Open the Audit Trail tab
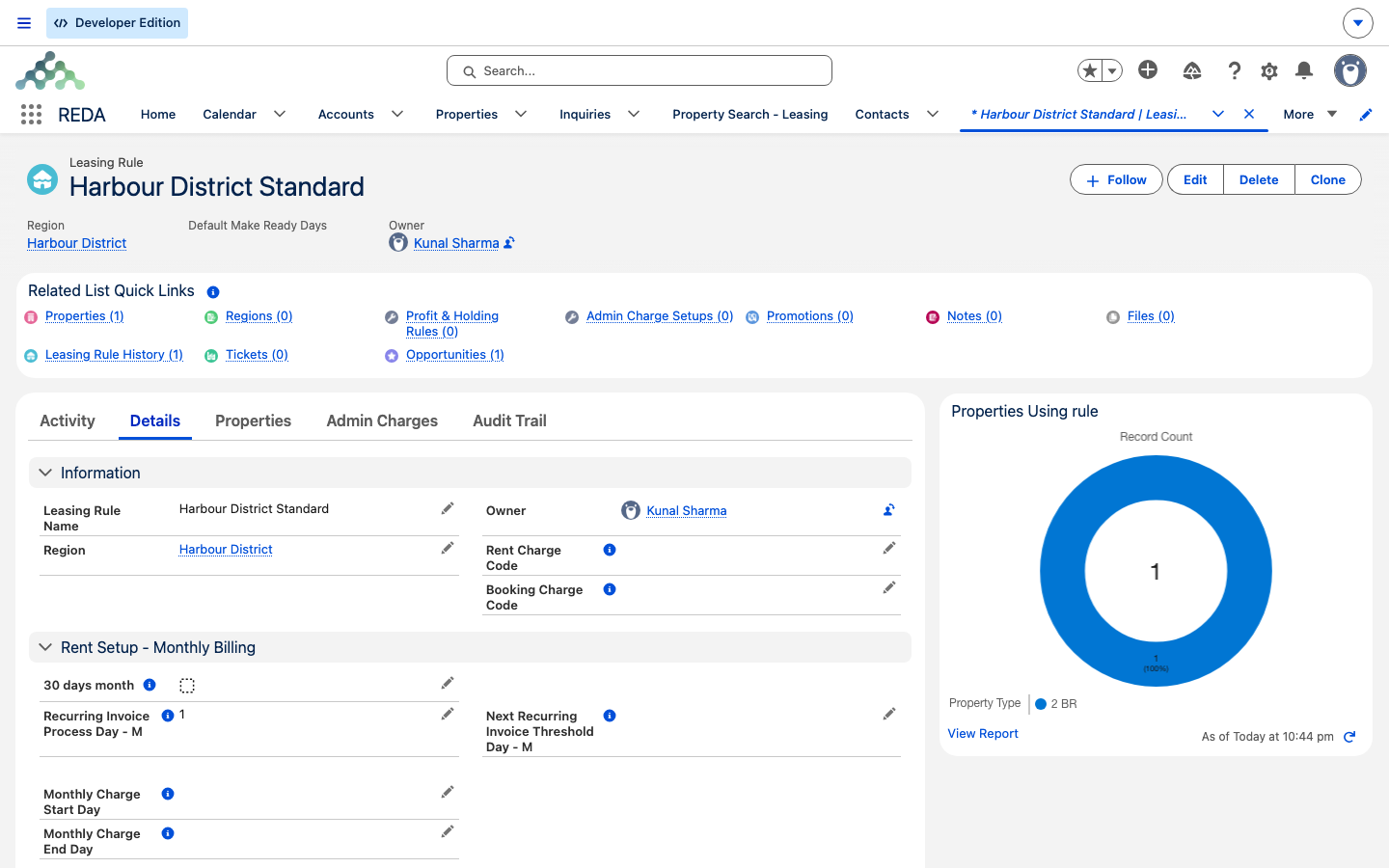 [509, 420]
